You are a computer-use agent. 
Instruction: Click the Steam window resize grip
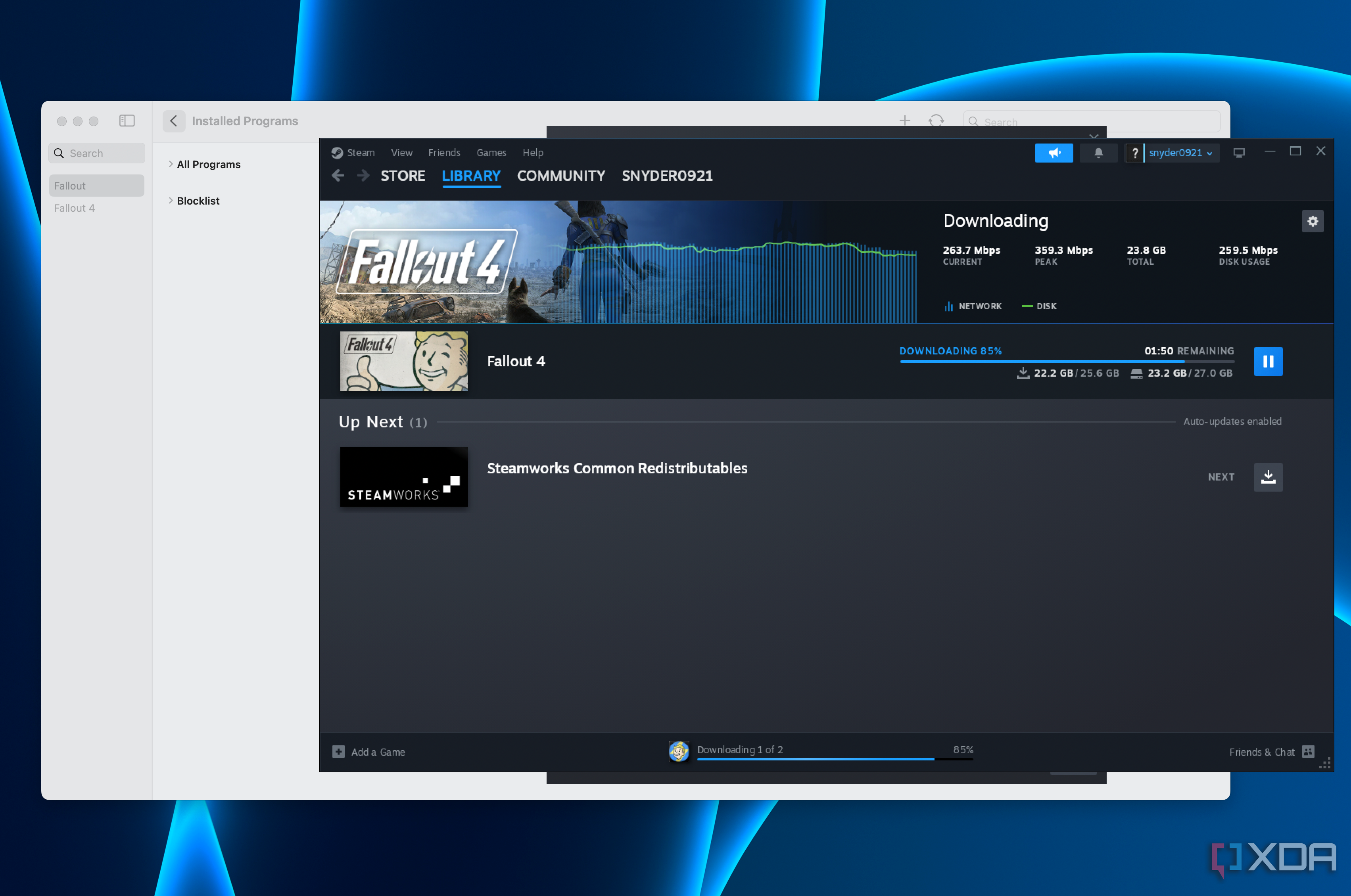(x=1325, y=763)
